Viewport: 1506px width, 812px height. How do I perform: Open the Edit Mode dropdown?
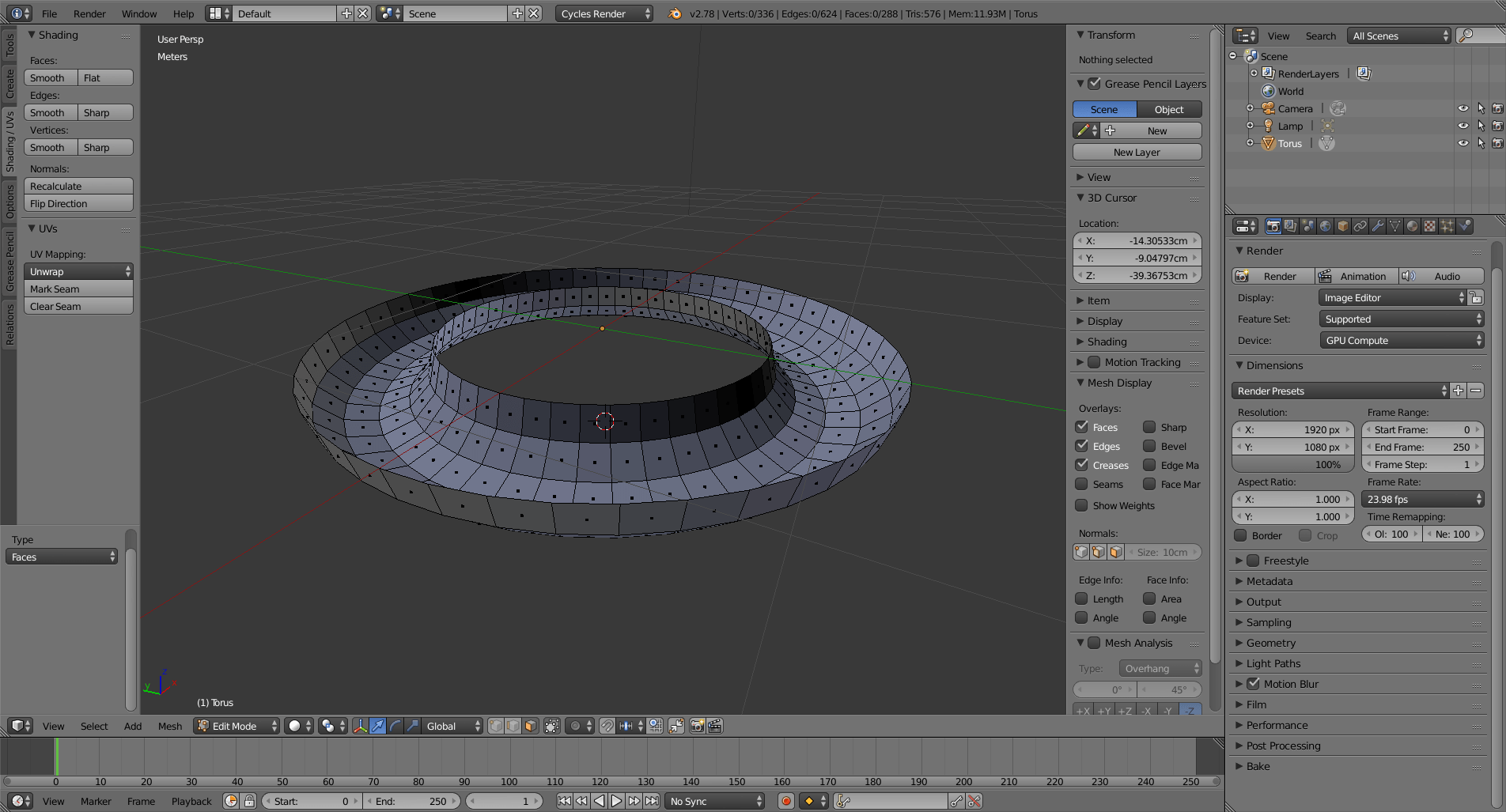[x=236, y=726]
